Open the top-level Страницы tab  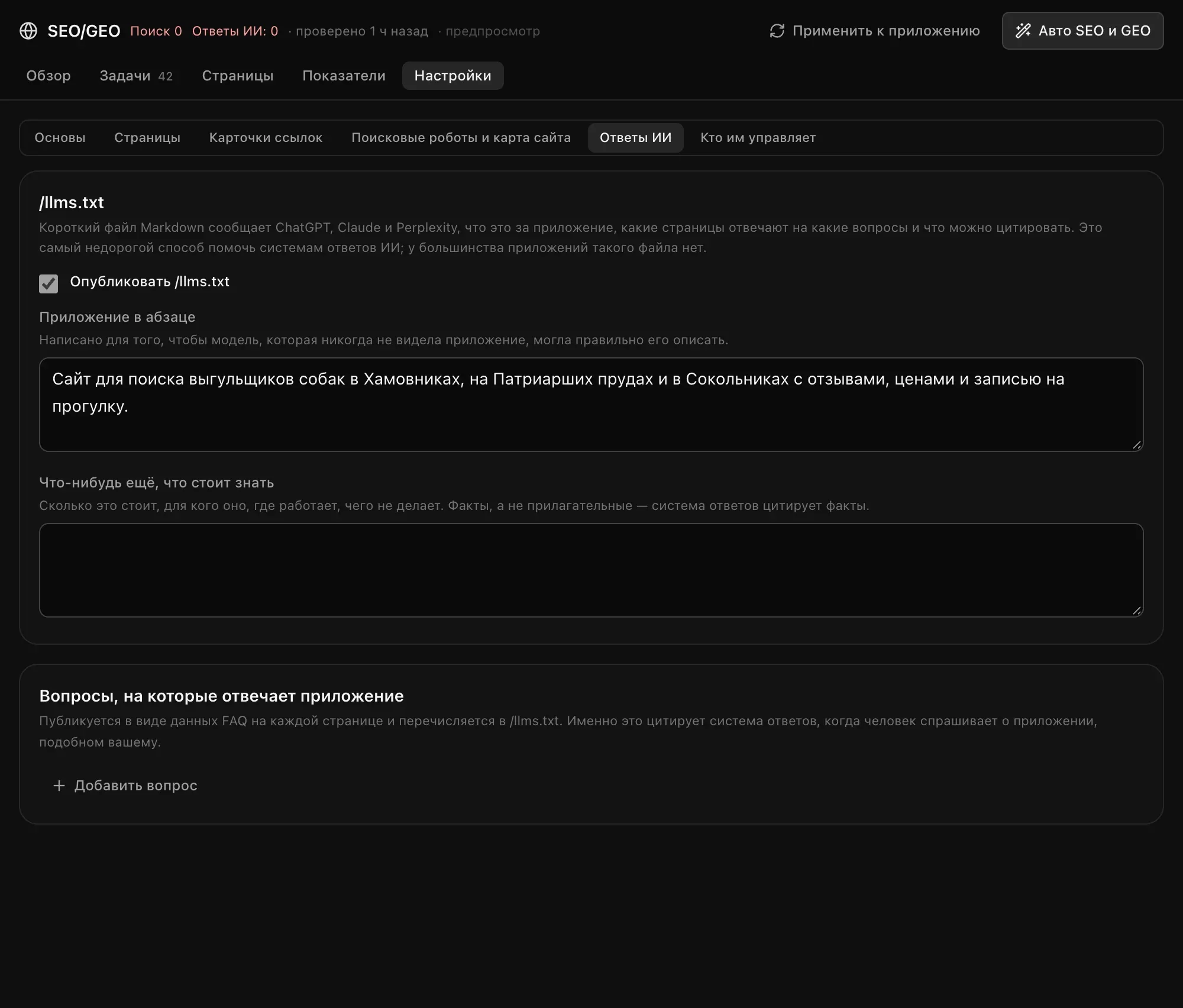pyautogui.click(x=238, y=76)
